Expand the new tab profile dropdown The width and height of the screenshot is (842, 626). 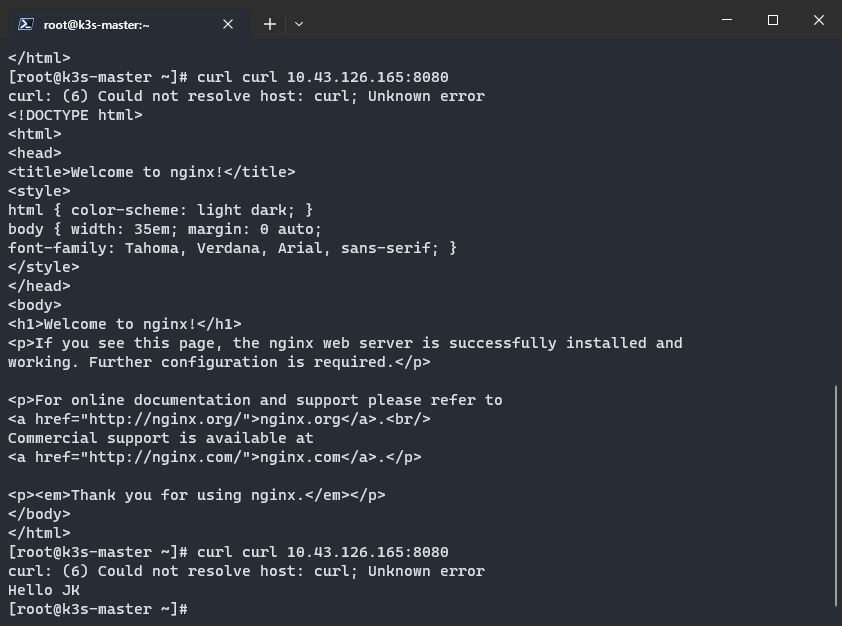[299, 24]
